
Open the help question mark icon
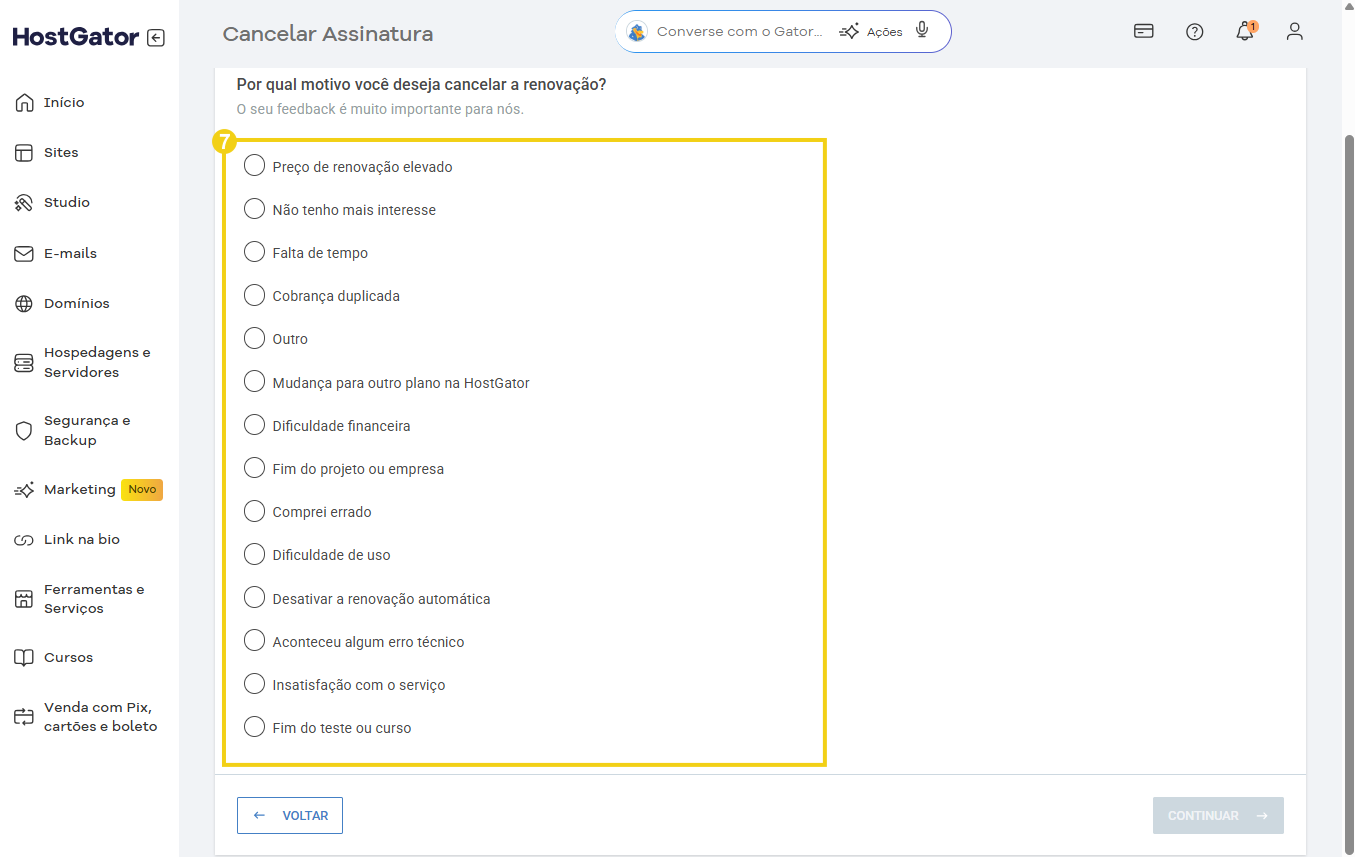(x=1194, y=31)
